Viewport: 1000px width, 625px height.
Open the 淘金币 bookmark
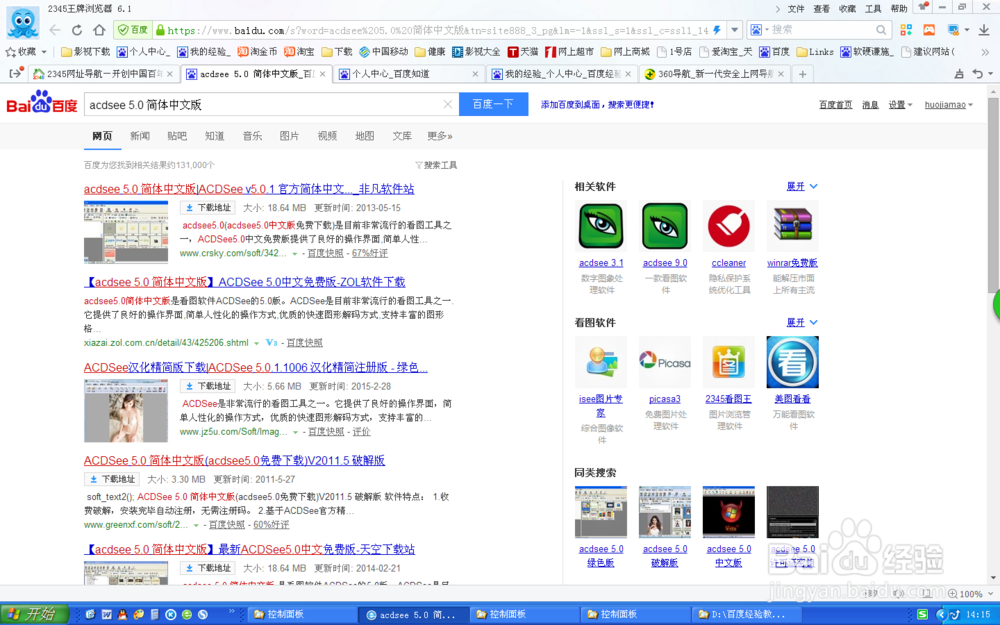pyautogui.click(x=257, y=52)
